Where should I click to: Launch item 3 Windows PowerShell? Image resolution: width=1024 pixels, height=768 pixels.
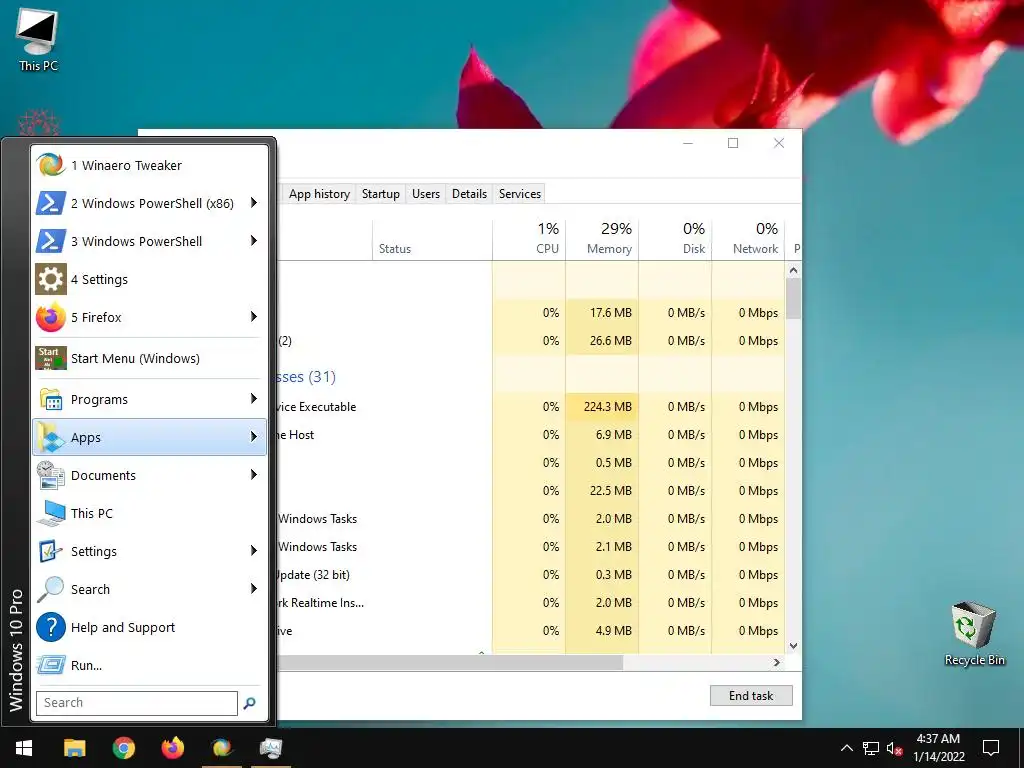(x=150, y=241)
